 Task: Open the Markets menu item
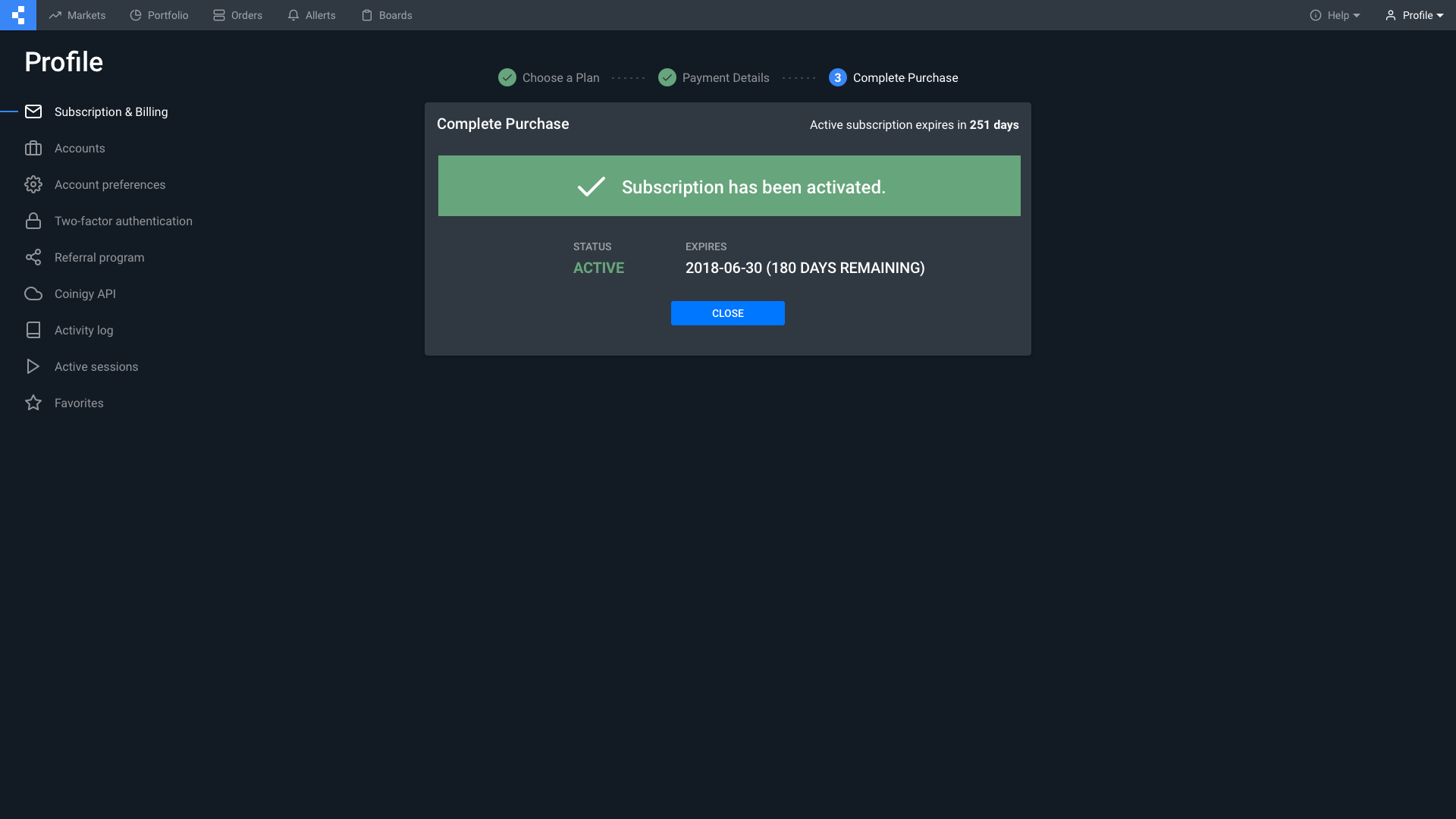click(x=77, y=15)
